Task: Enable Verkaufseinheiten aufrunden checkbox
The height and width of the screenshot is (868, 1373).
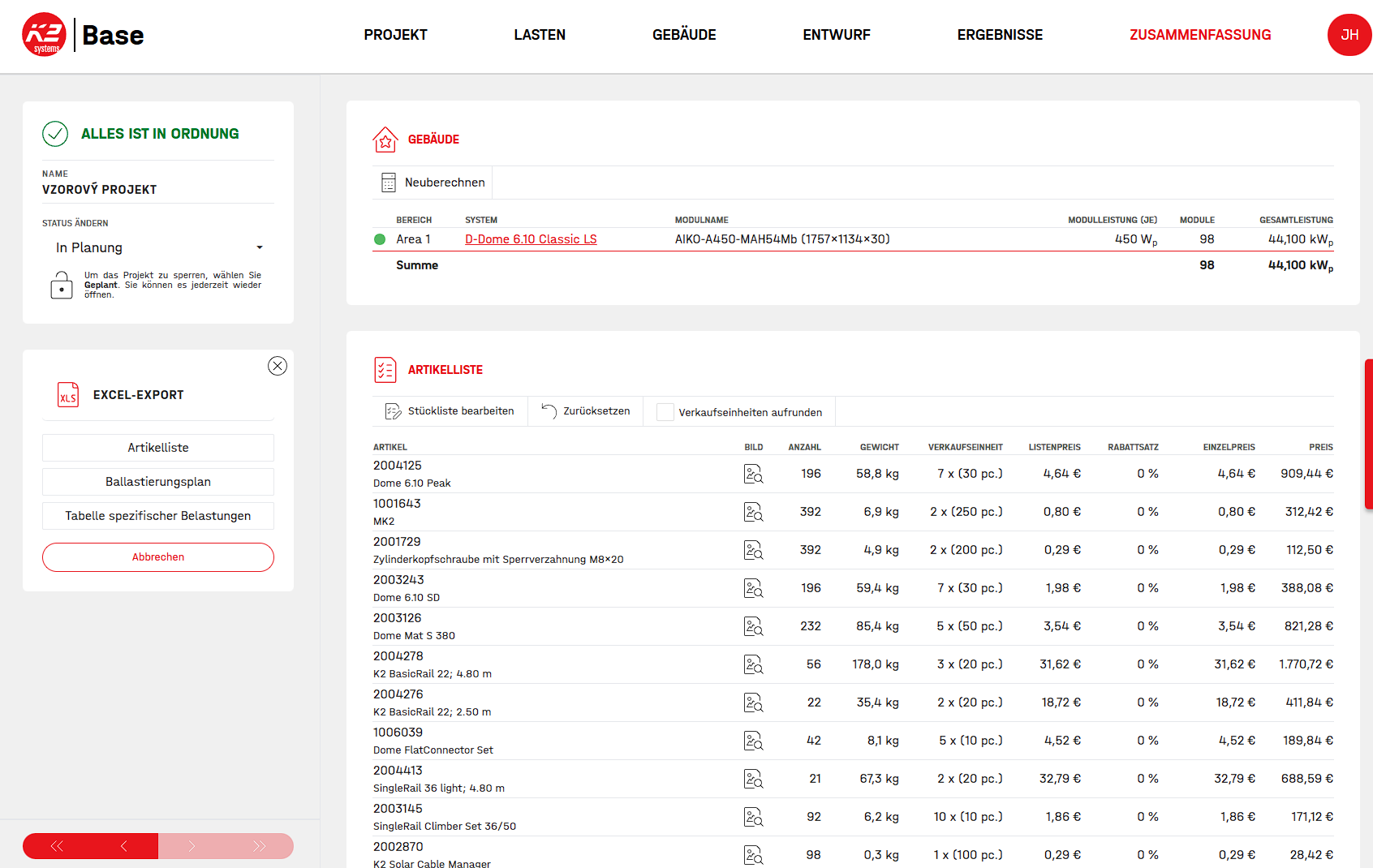Action: coord(665,412)
